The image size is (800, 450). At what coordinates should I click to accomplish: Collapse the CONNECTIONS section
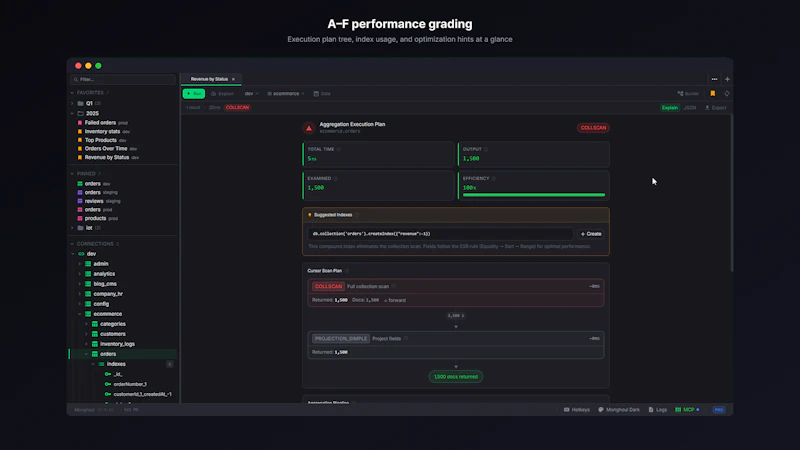pyautogui.click(x=72, y=244)
